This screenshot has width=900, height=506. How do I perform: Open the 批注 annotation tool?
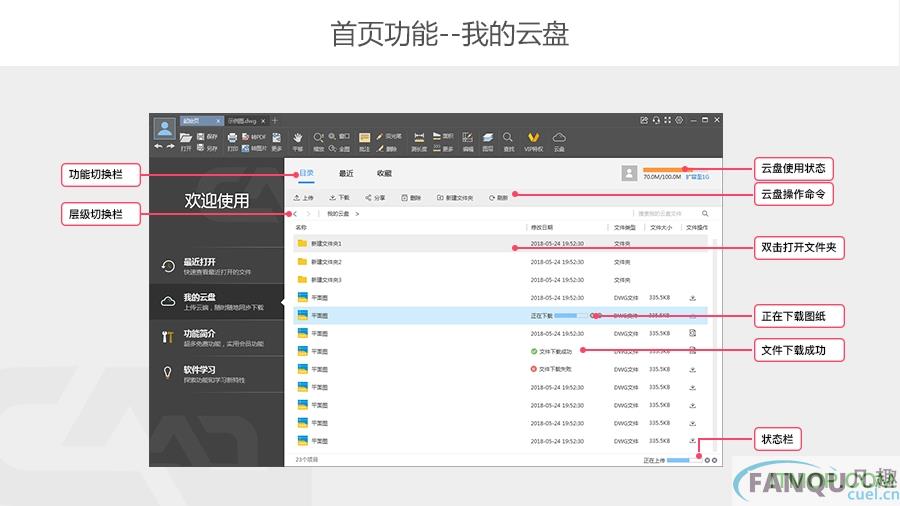(x=364, y=142)
